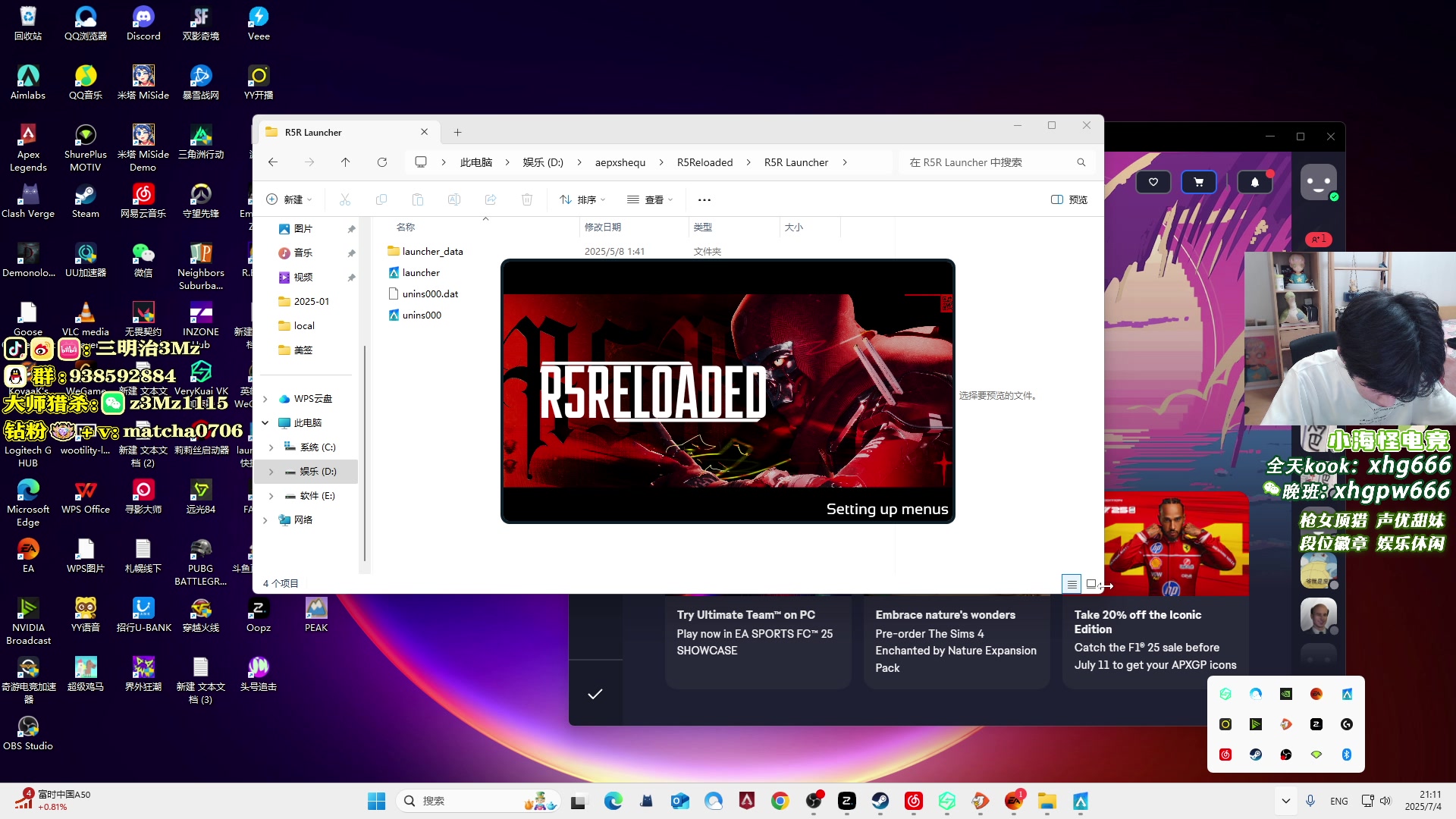1456x819 pixels.
Task: Click the Cut scissors toolbar icon
Action: click(345, 199)
